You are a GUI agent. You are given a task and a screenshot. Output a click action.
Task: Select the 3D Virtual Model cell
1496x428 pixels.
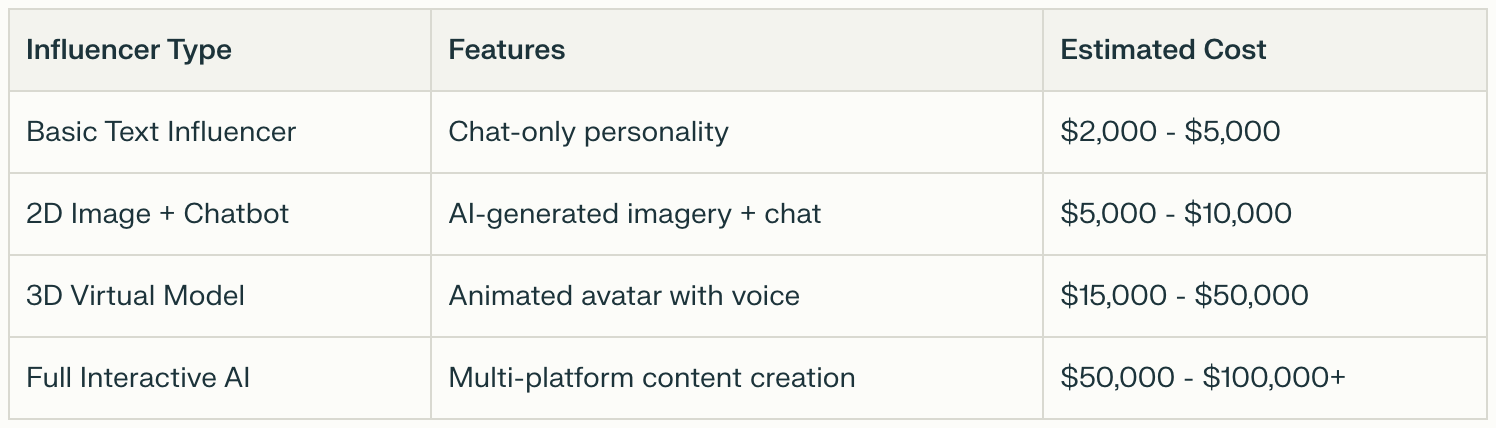[135, 296]
